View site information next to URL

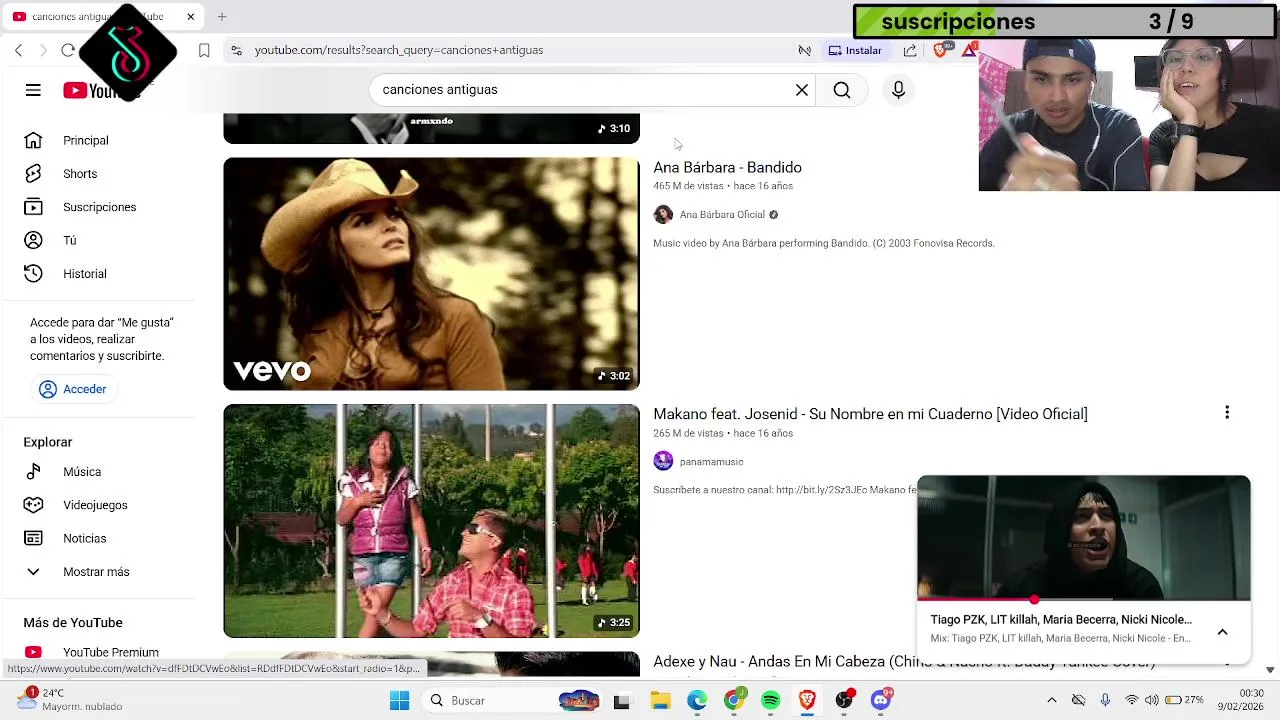236,50
